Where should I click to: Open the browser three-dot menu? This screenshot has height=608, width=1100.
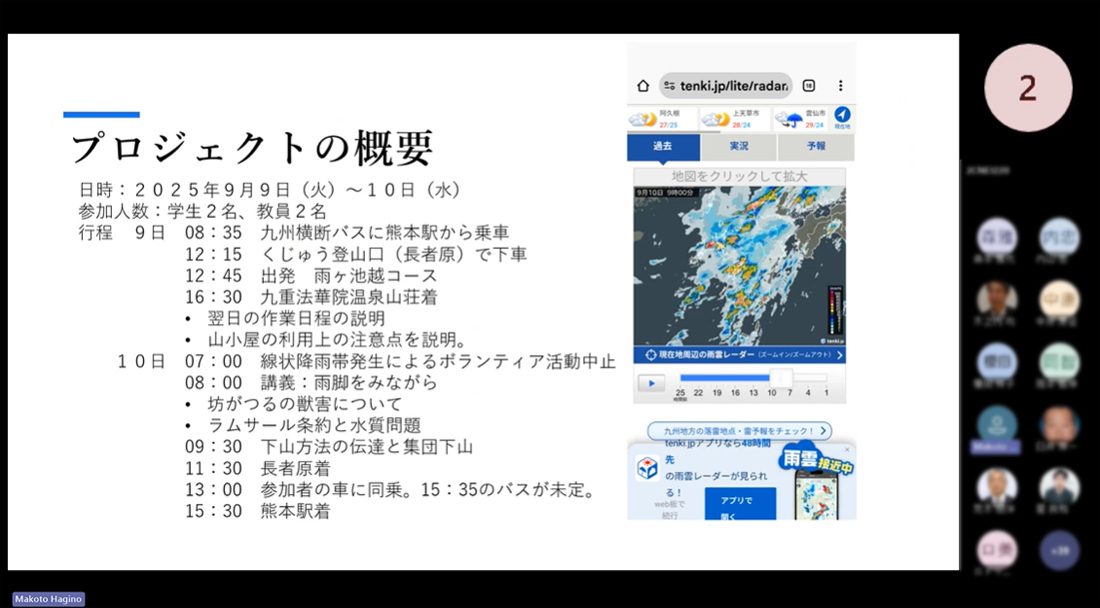coord(840,85)
